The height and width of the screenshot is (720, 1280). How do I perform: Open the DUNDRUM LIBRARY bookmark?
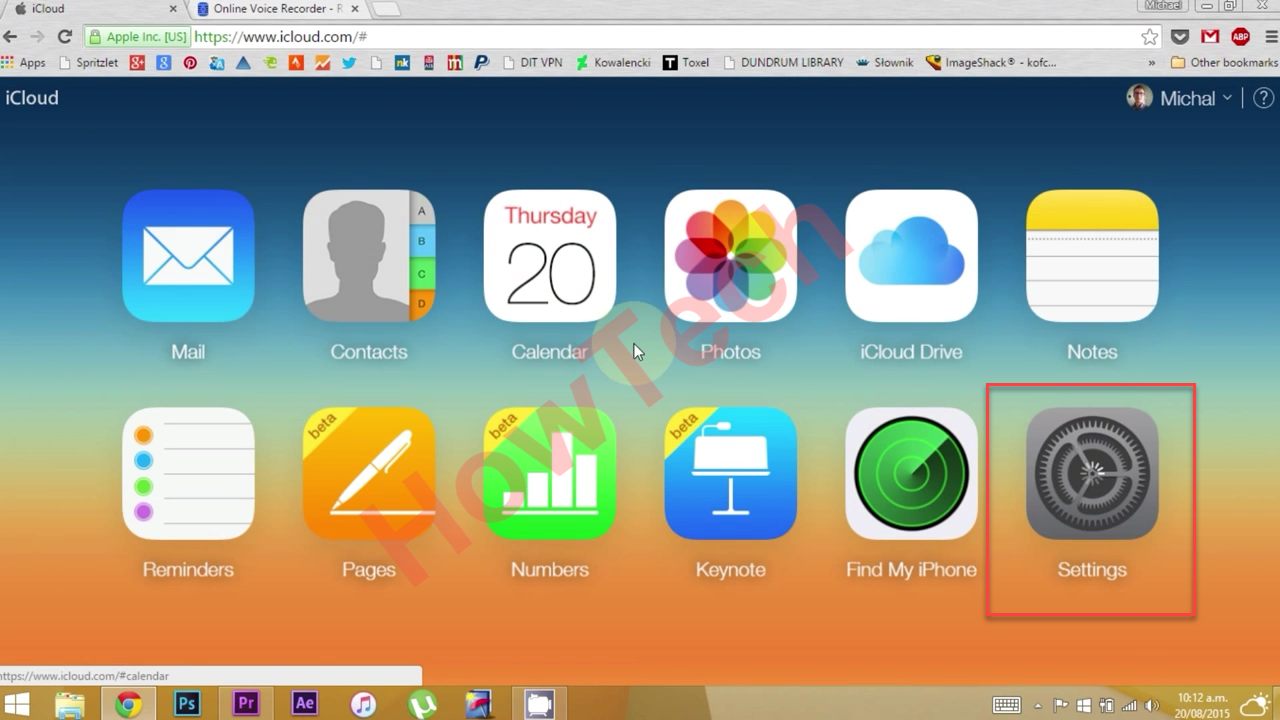(783, 62)
